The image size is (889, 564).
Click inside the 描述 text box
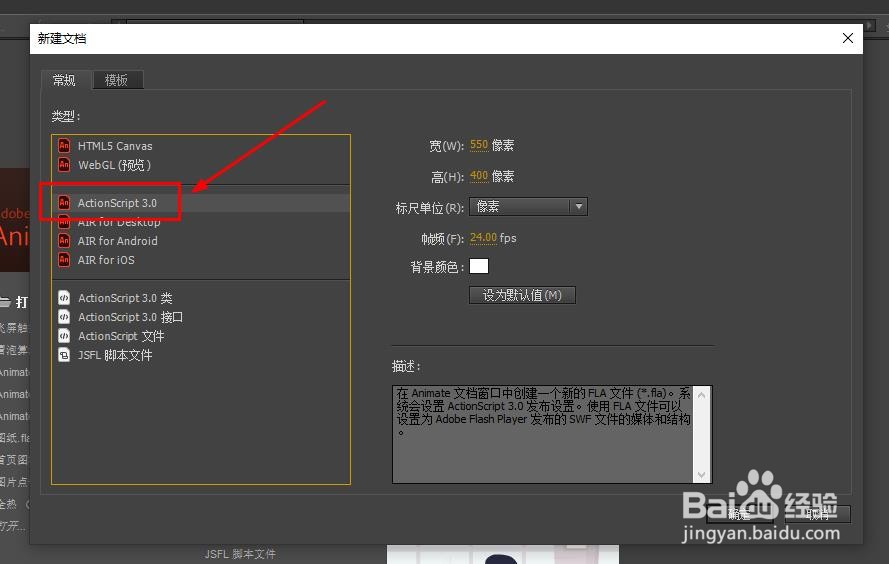[x=543, y=434]
